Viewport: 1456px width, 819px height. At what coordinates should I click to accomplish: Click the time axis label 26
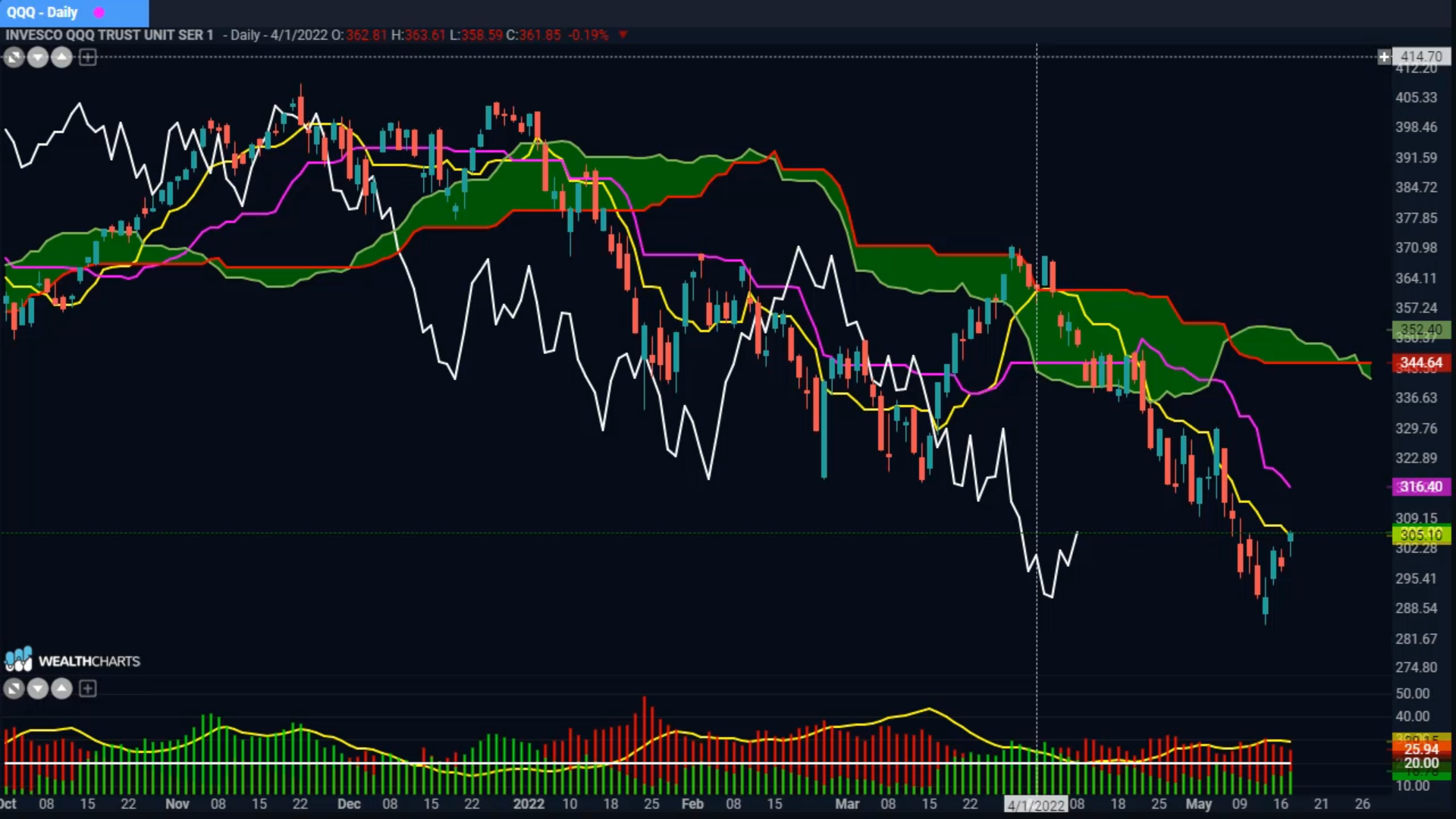1362,804
